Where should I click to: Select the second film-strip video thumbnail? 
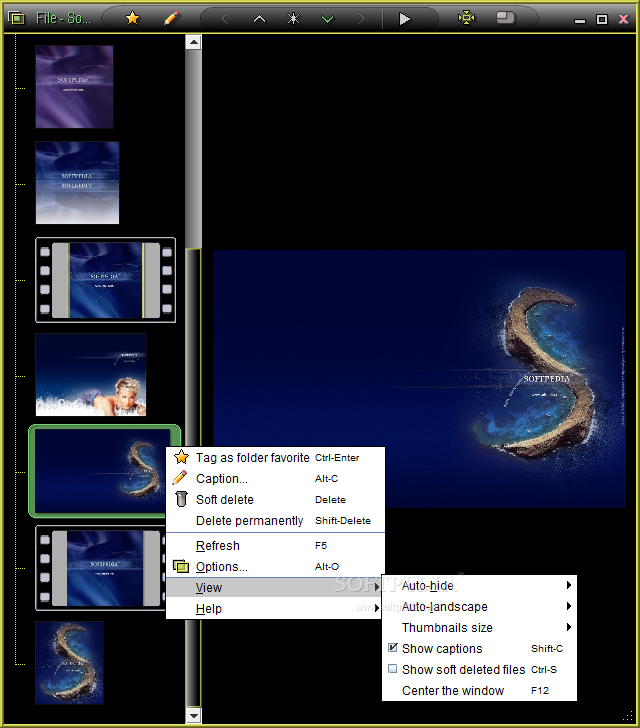click(100, 568)
